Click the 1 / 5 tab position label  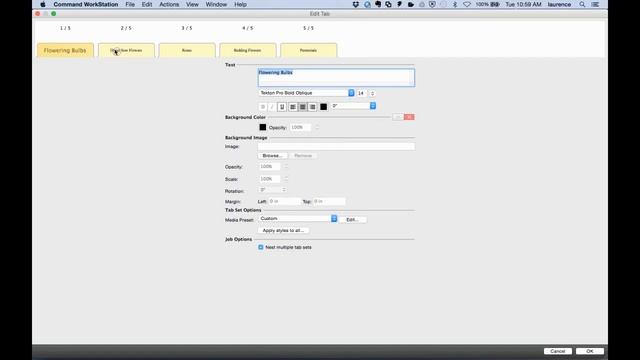tap(65, 28)
